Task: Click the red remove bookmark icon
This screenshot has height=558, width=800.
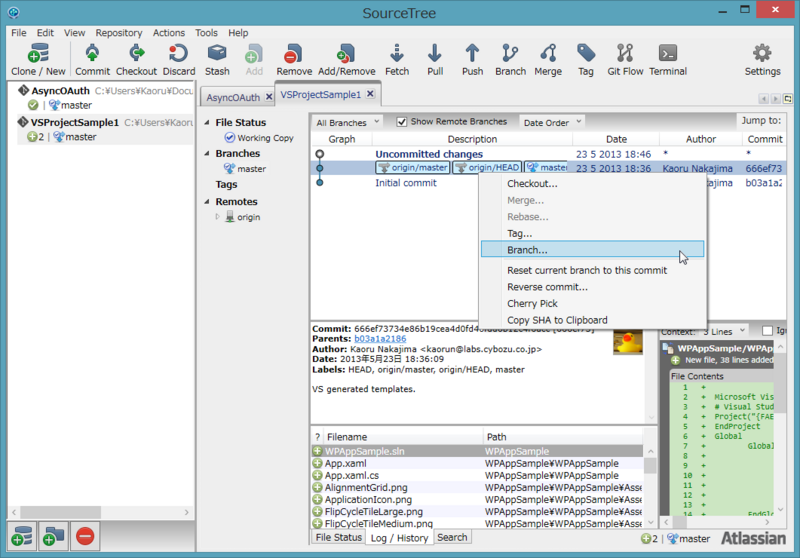Action: 85,537
